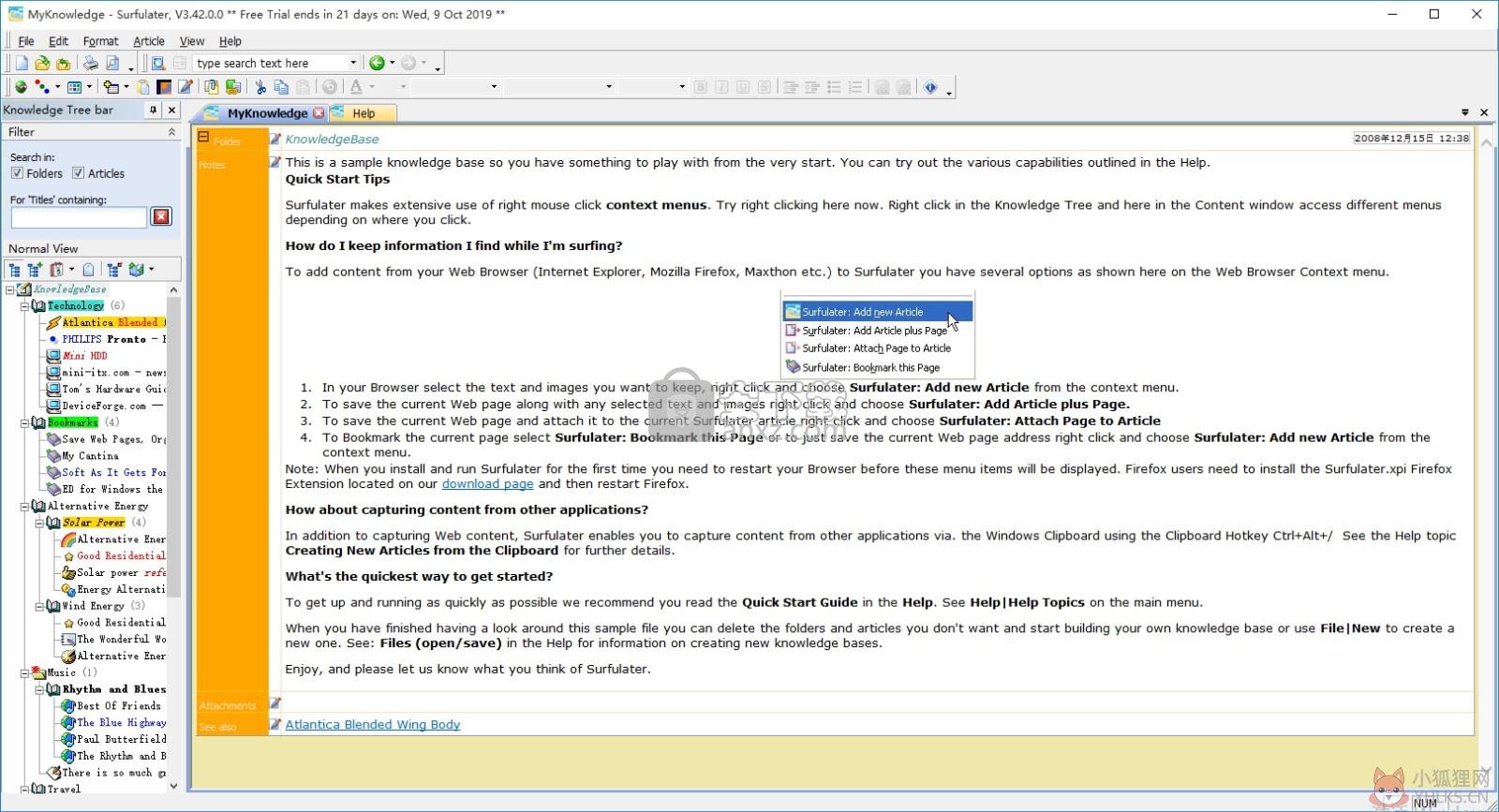Open the File menu
This screenshot has width=1499, height=812.
click(26, 41)
